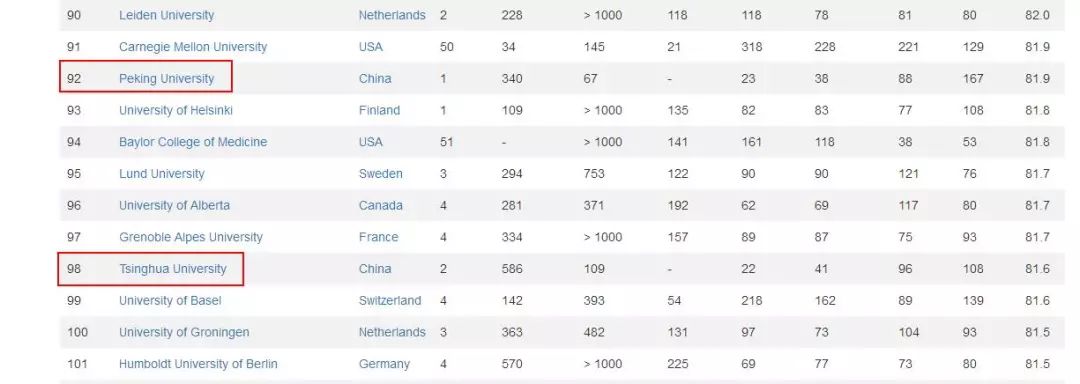Open Humboldt University of Berlin link
The image size is (1080, 384).
198,363
